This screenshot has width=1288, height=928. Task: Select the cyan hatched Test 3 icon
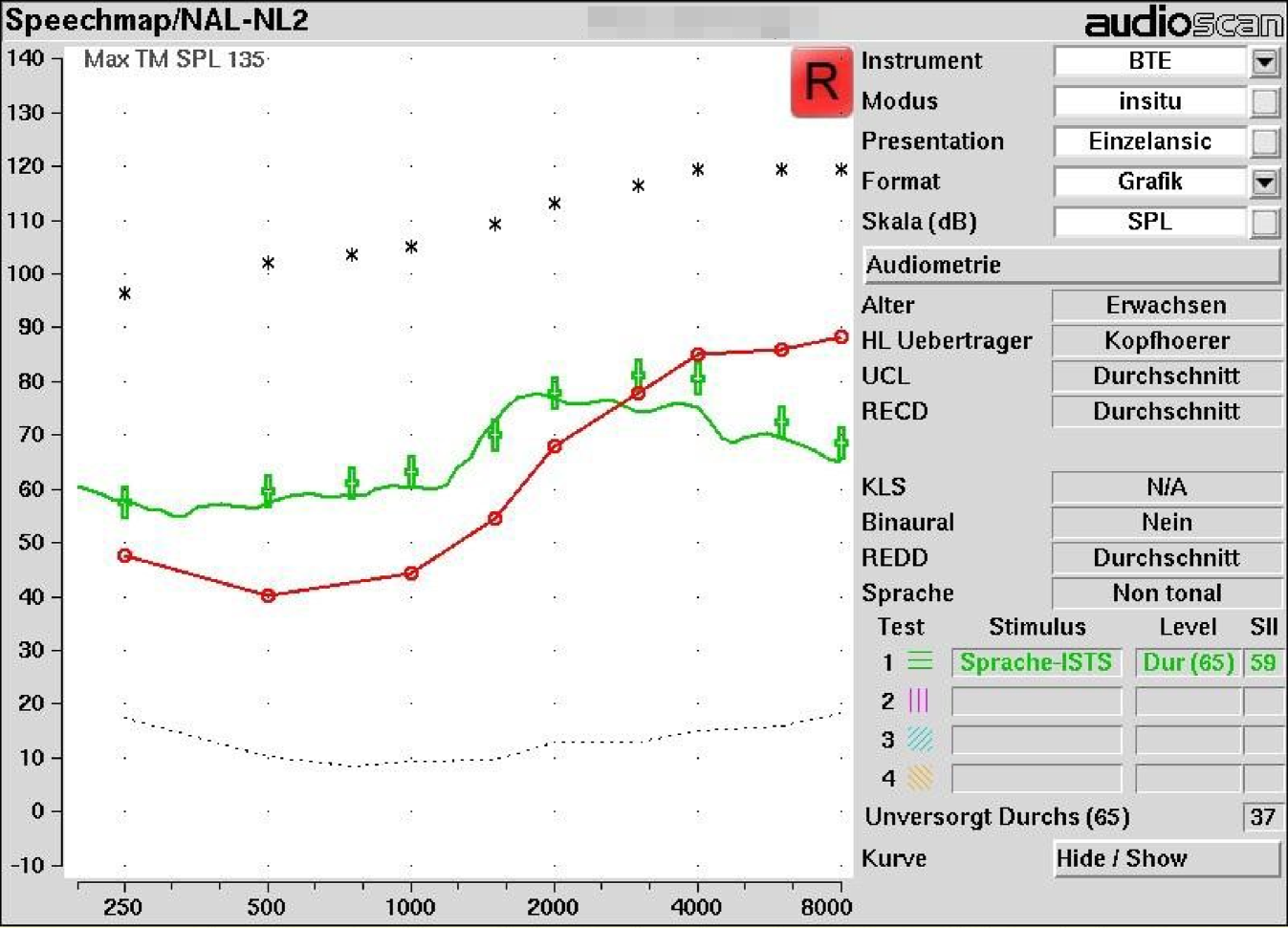(919, 739)
